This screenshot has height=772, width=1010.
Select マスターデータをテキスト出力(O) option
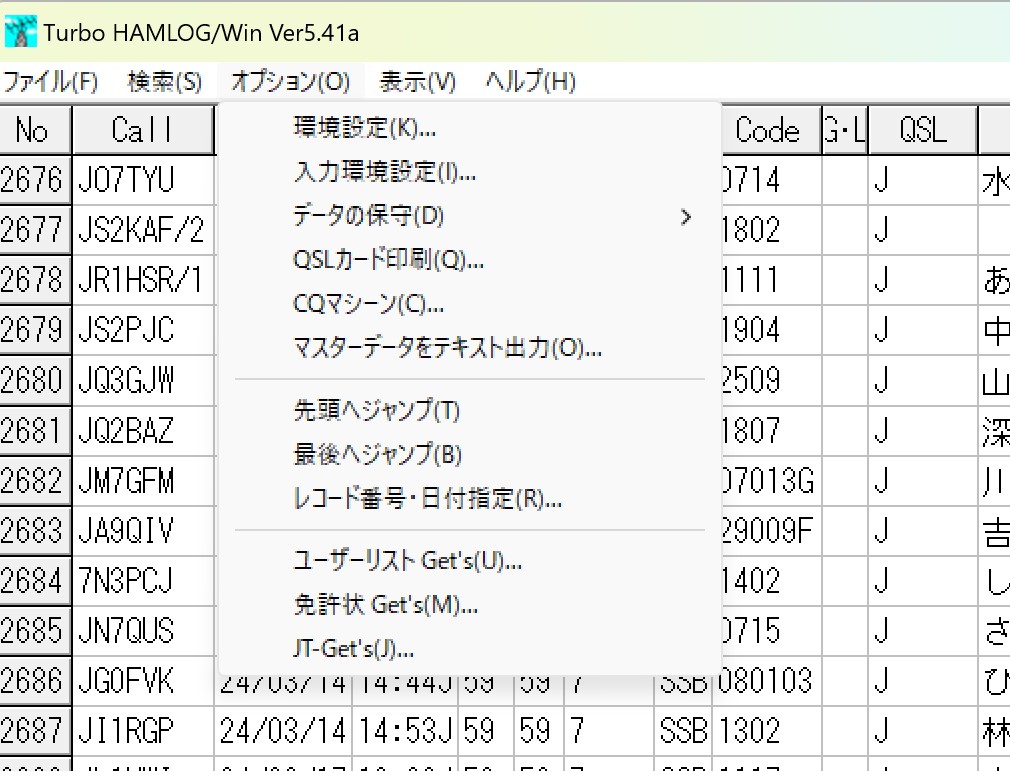447,348
